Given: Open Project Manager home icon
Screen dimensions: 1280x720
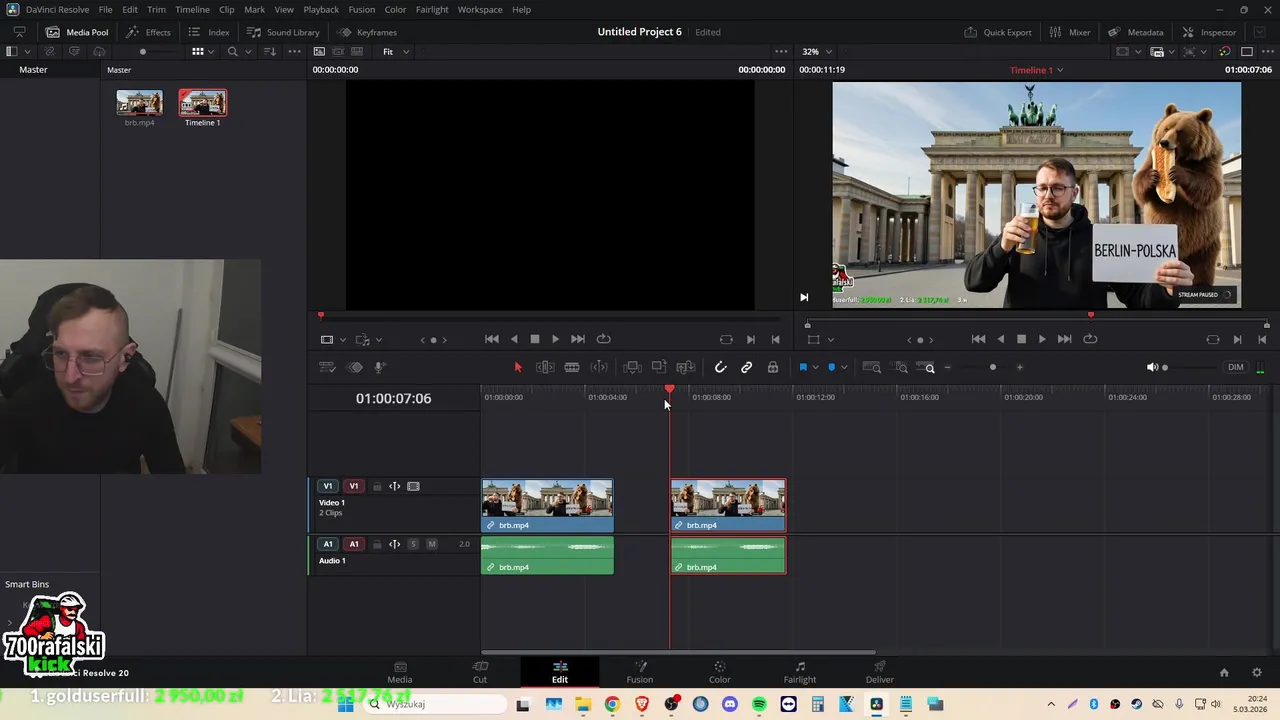Looking at the screenshot, I should tap(1224, 672).
